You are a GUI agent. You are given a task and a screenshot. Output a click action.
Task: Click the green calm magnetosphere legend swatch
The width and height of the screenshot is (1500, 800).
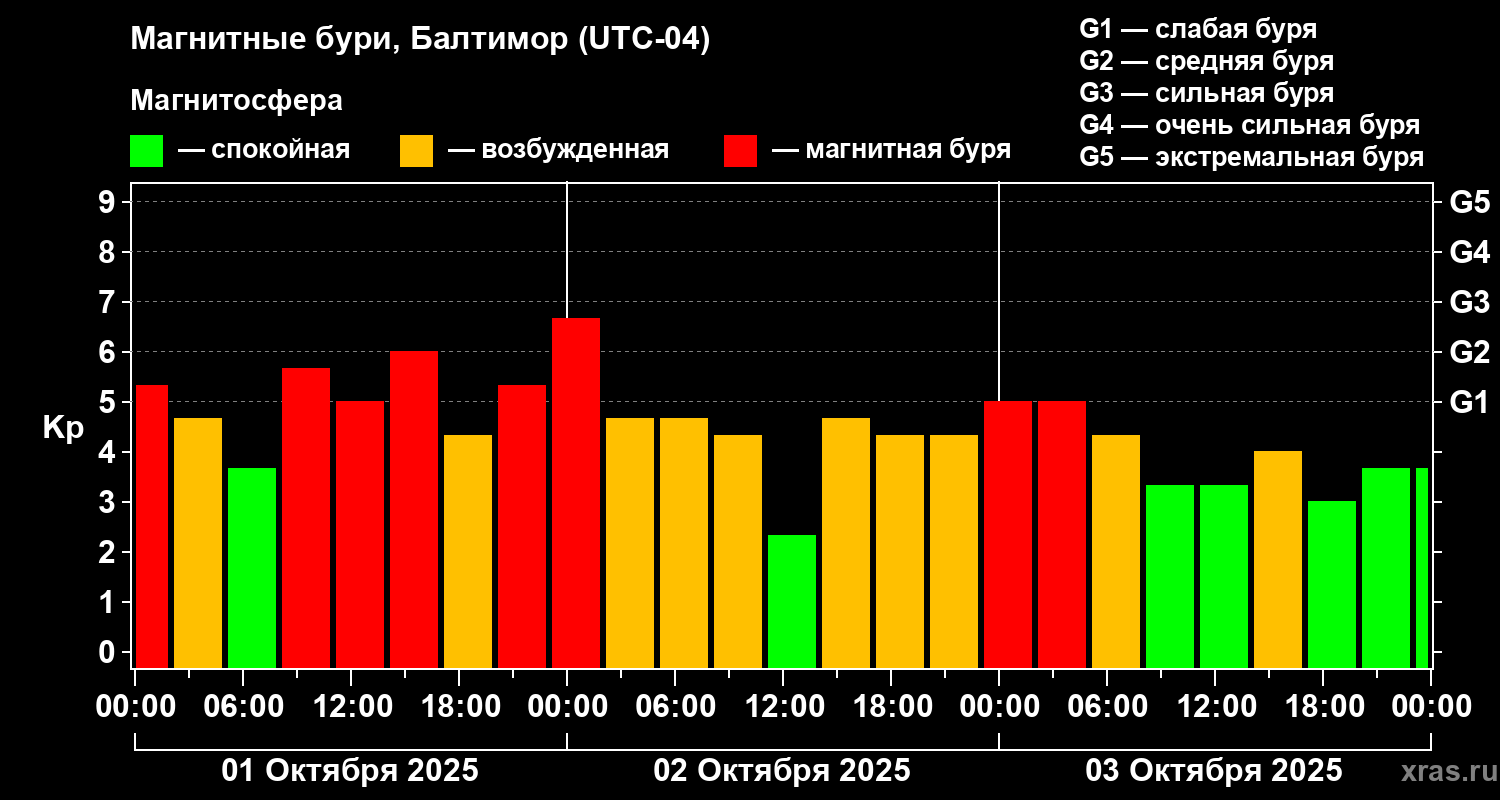tap(146, 150)
